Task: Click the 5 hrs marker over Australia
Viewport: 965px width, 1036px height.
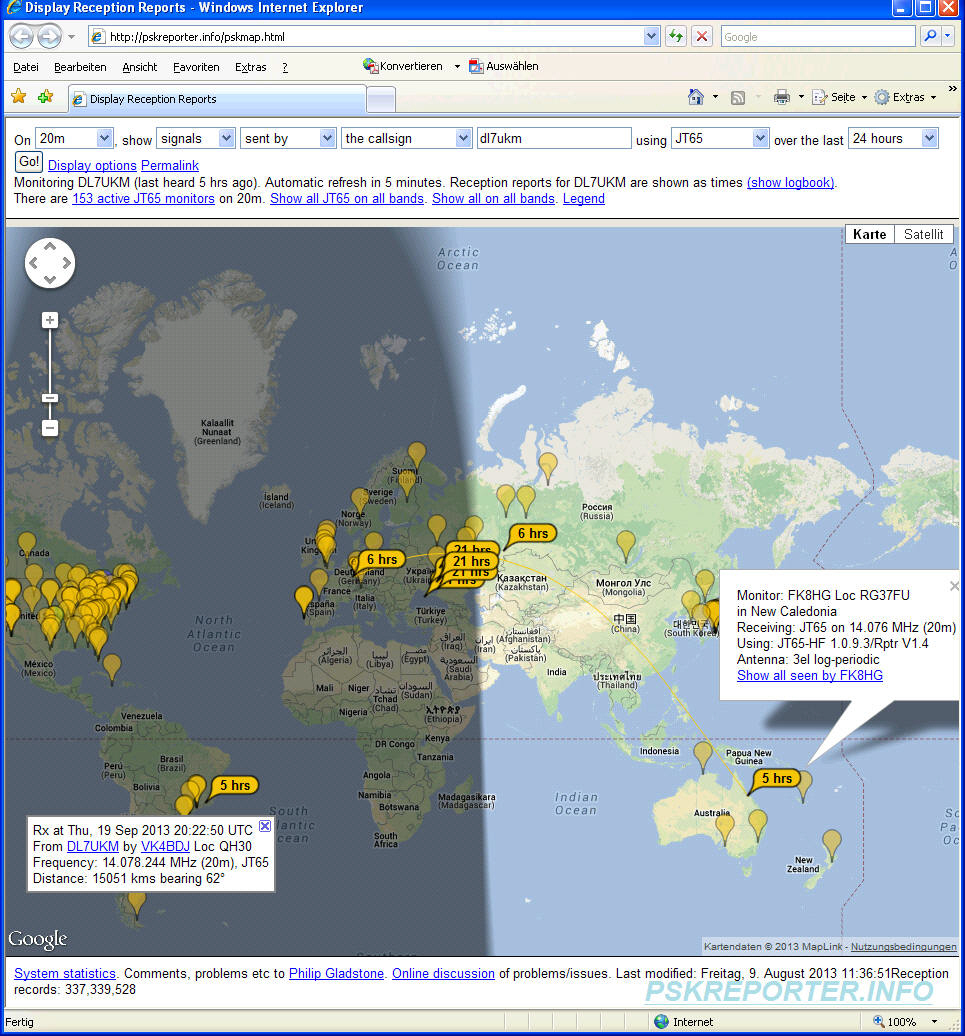Action: 775,778
